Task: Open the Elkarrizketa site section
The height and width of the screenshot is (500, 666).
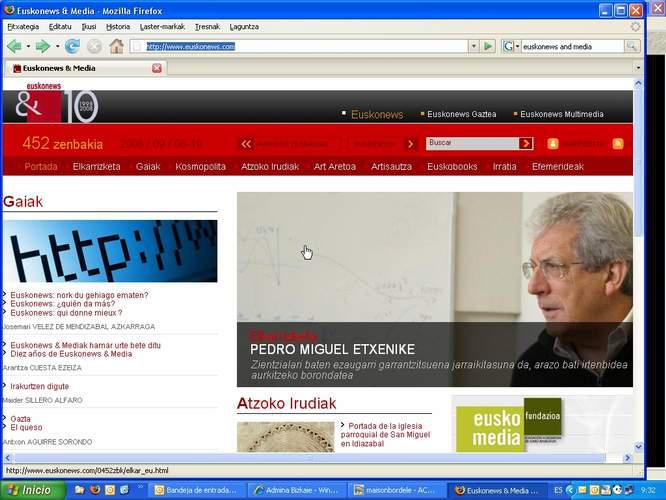Action: point(96,167)
